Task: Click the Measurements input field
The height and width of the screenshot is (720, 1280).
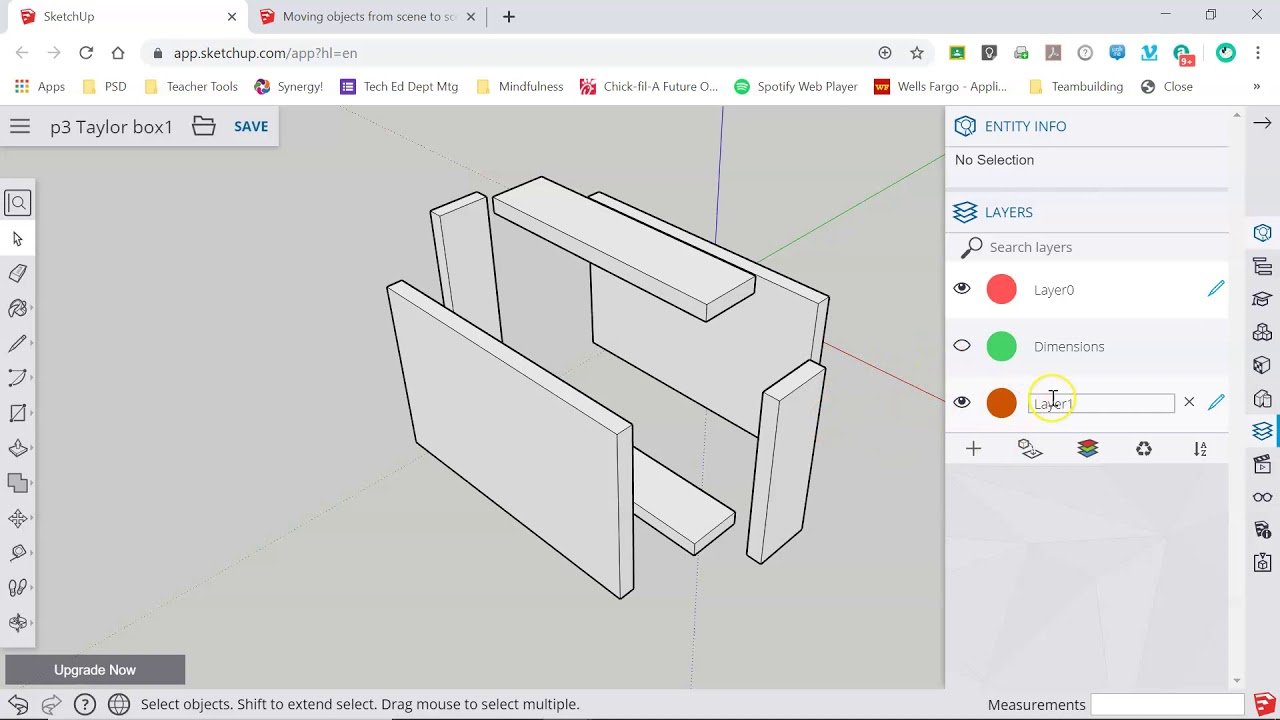Action: coord(1165,705)
